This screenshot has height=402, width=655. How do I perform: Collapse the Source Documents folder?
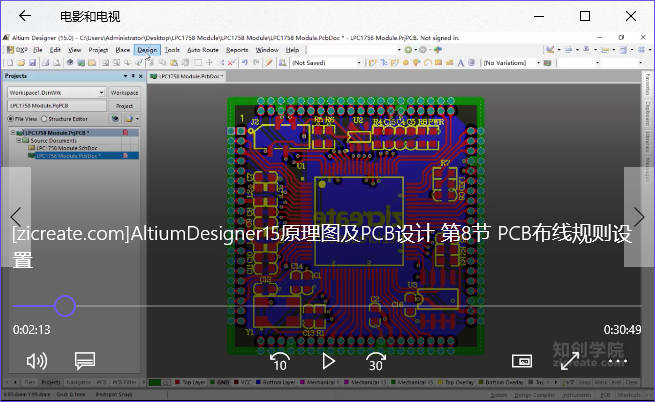pos(18,140)
